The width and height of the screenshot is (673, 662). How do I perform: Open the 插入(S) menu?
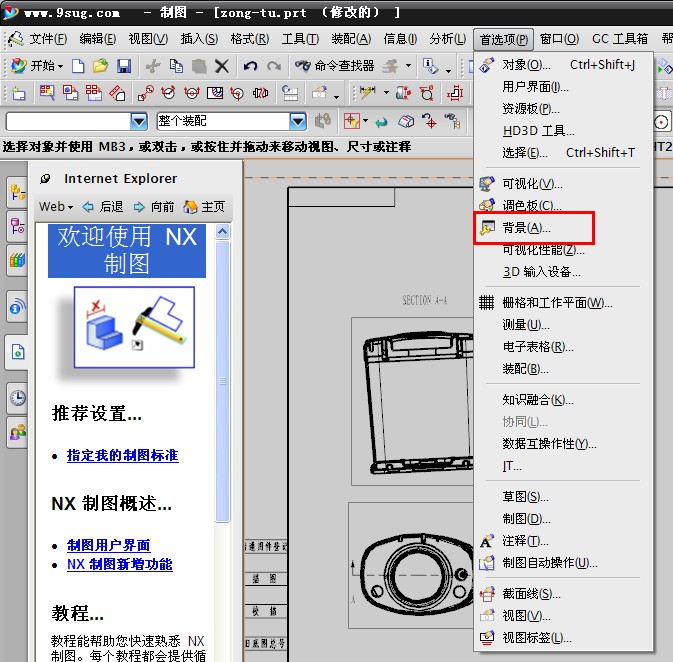(x=199, y=39)
